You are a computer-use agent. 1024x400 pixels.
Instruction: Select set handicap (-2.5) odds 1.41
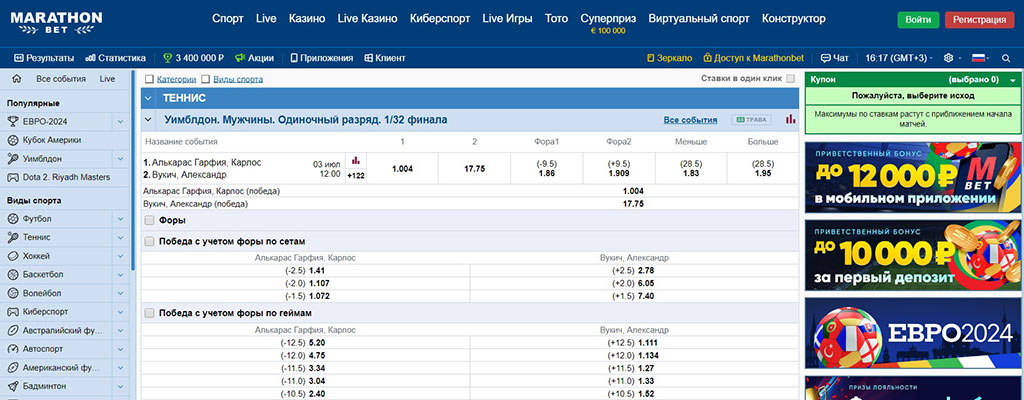click(x=317, y=270)
